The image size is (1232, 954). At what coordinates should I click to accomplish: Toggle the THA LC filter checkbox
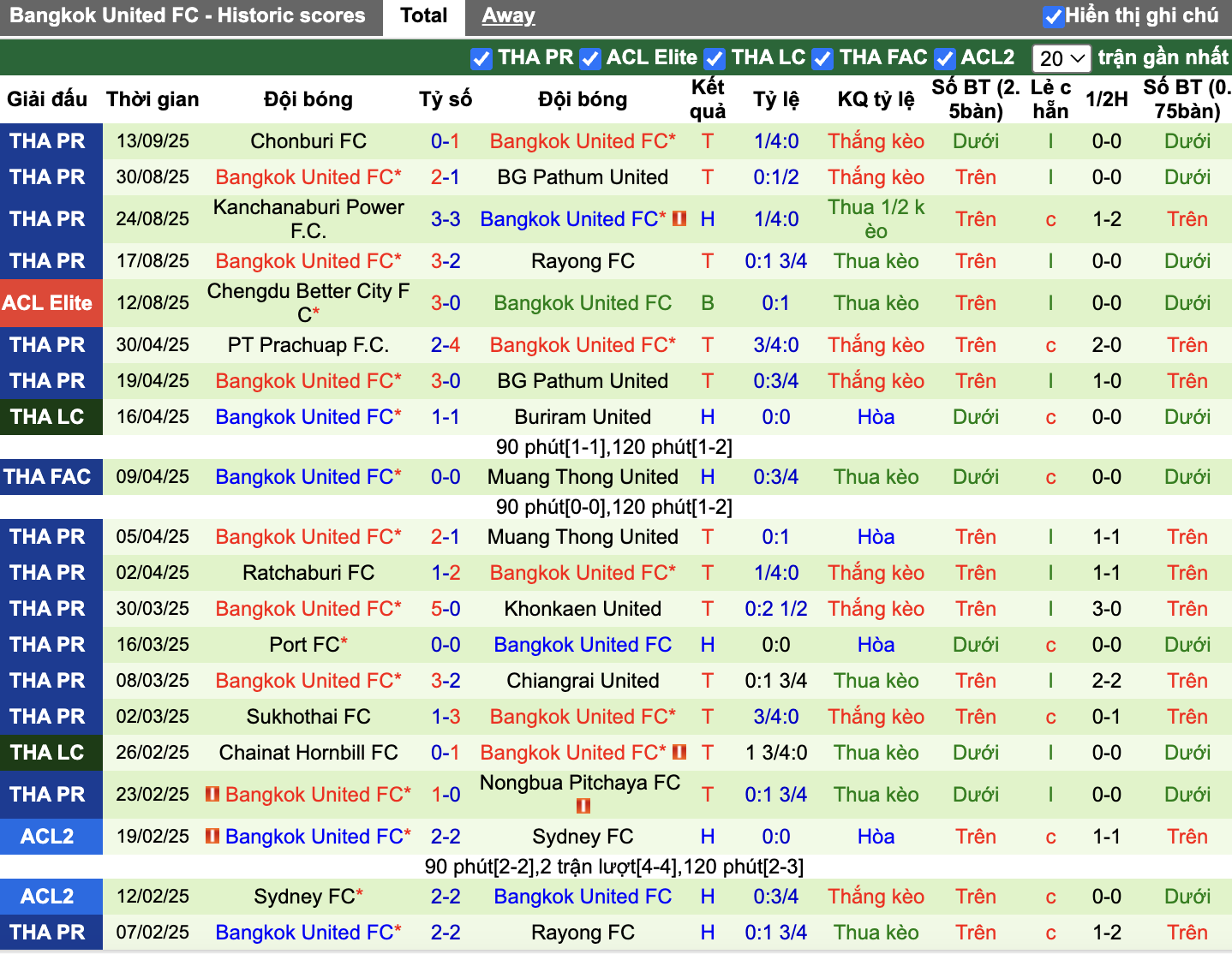tap(715, 58)
